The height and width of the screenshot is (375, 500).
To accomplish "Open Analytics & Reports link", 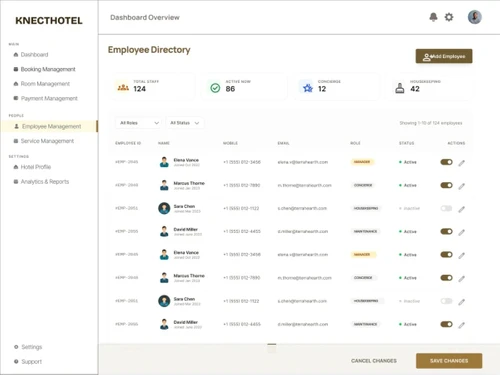I will point(45,182).
